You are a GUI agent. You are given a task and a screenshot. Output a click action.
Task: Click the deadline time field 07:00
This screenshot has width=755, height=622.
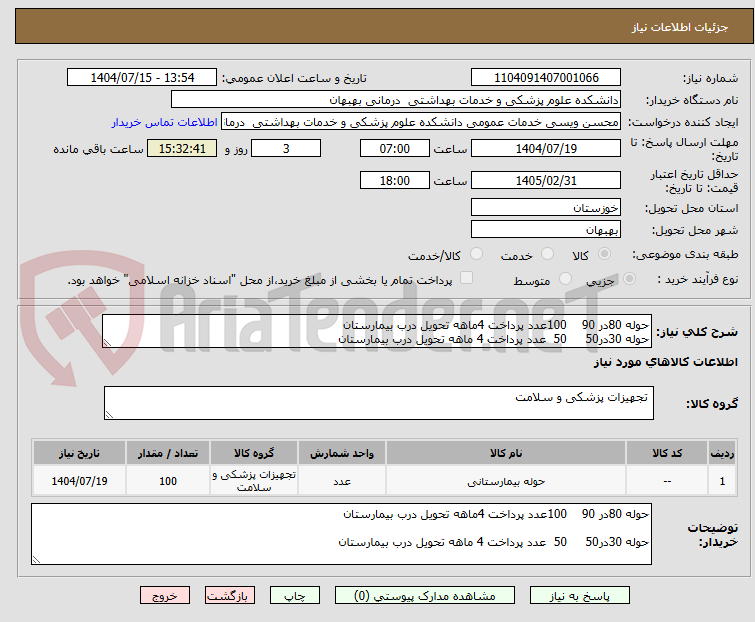point(395,148)
